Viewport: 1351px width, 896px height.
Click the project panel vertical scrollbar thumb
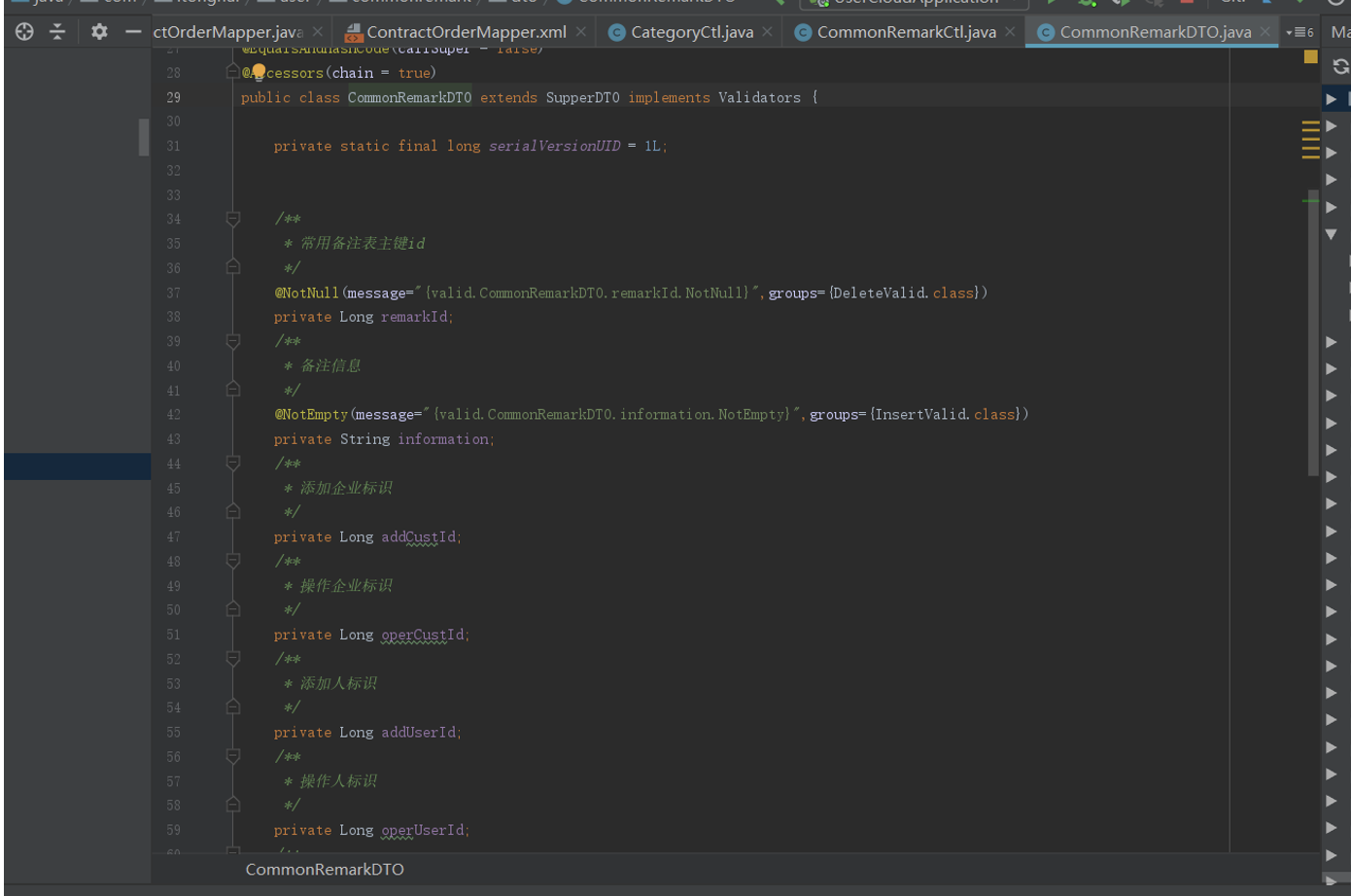(x=144, y=137)
